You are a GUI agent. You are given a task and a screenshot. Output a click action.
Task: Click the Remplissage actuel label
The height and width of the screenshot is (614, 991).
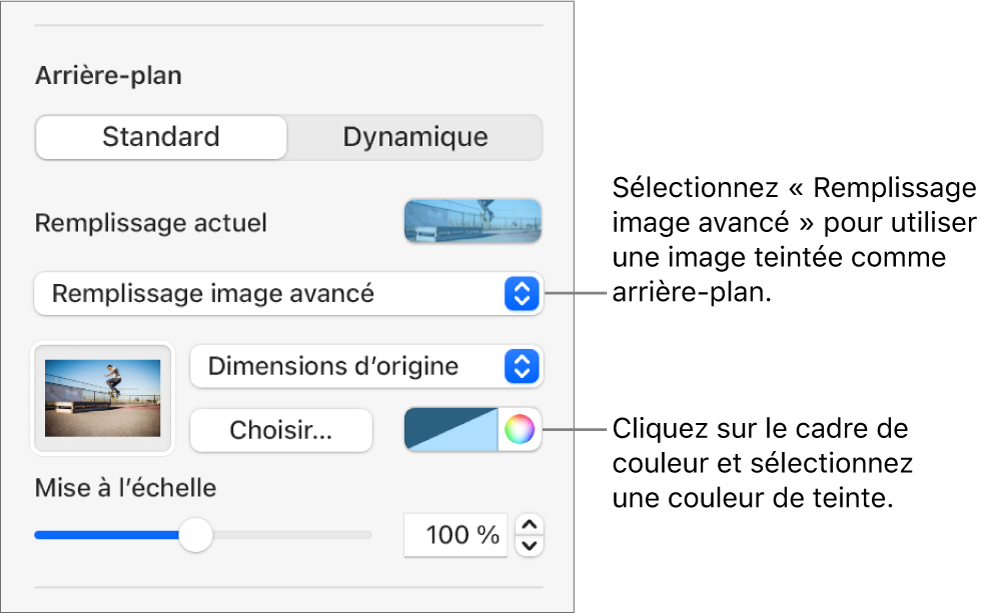coord(150,222)
